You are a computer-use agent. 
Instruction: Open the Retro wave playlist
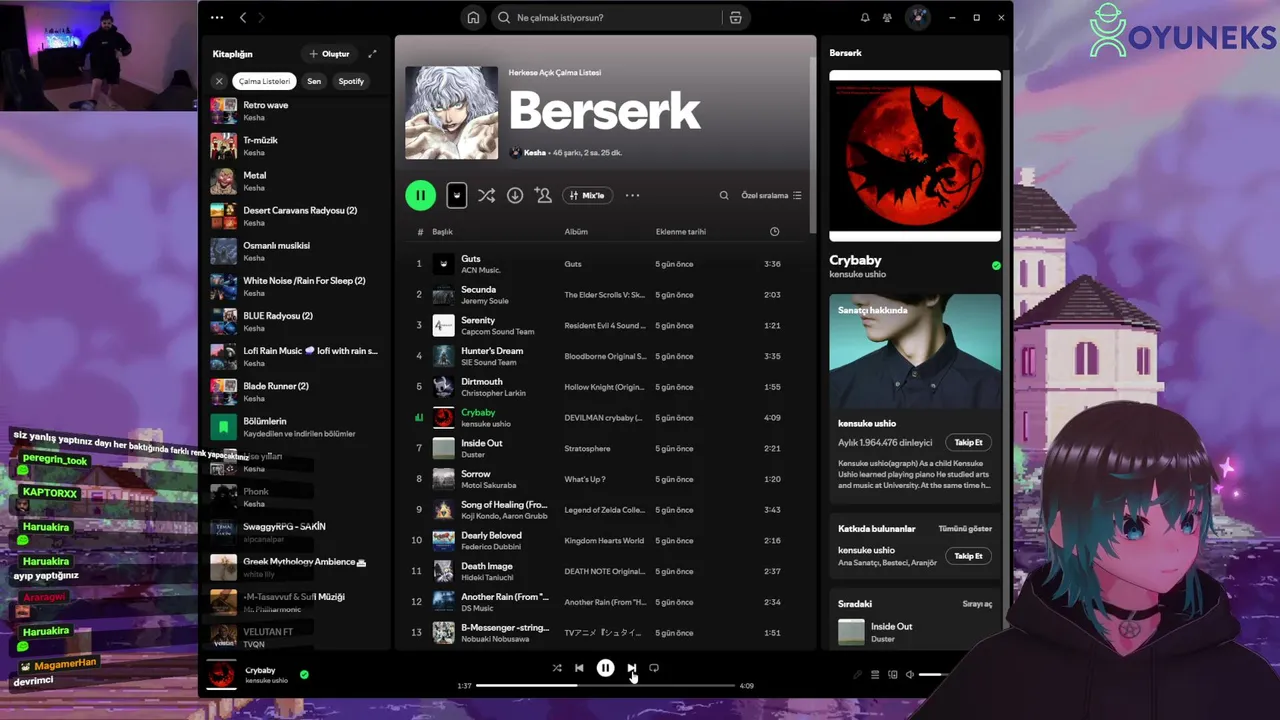tap(294, 111)
